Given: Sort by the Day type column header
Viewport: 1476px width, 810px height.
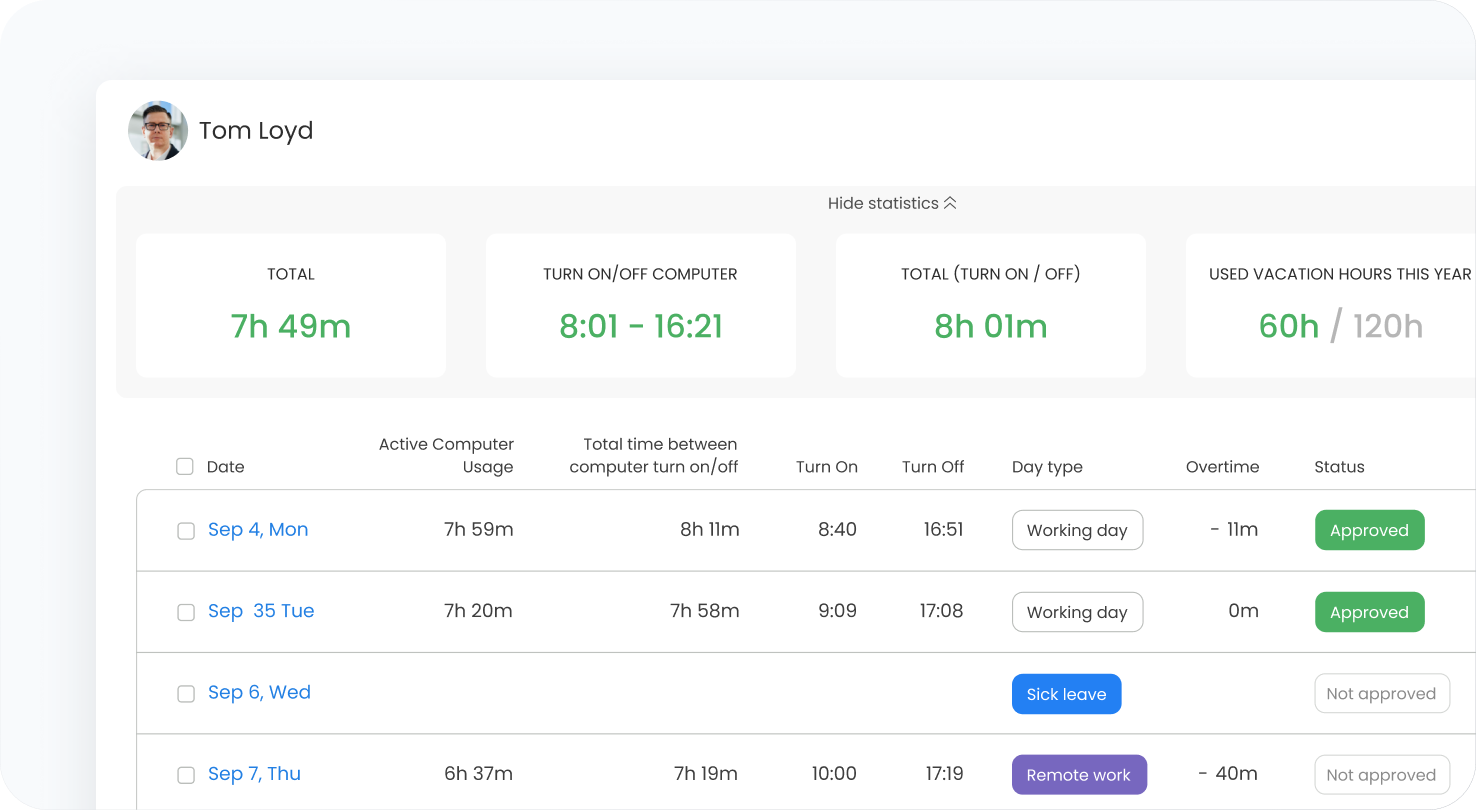Looking at the screenshot, I should (x=1047, y=467).
